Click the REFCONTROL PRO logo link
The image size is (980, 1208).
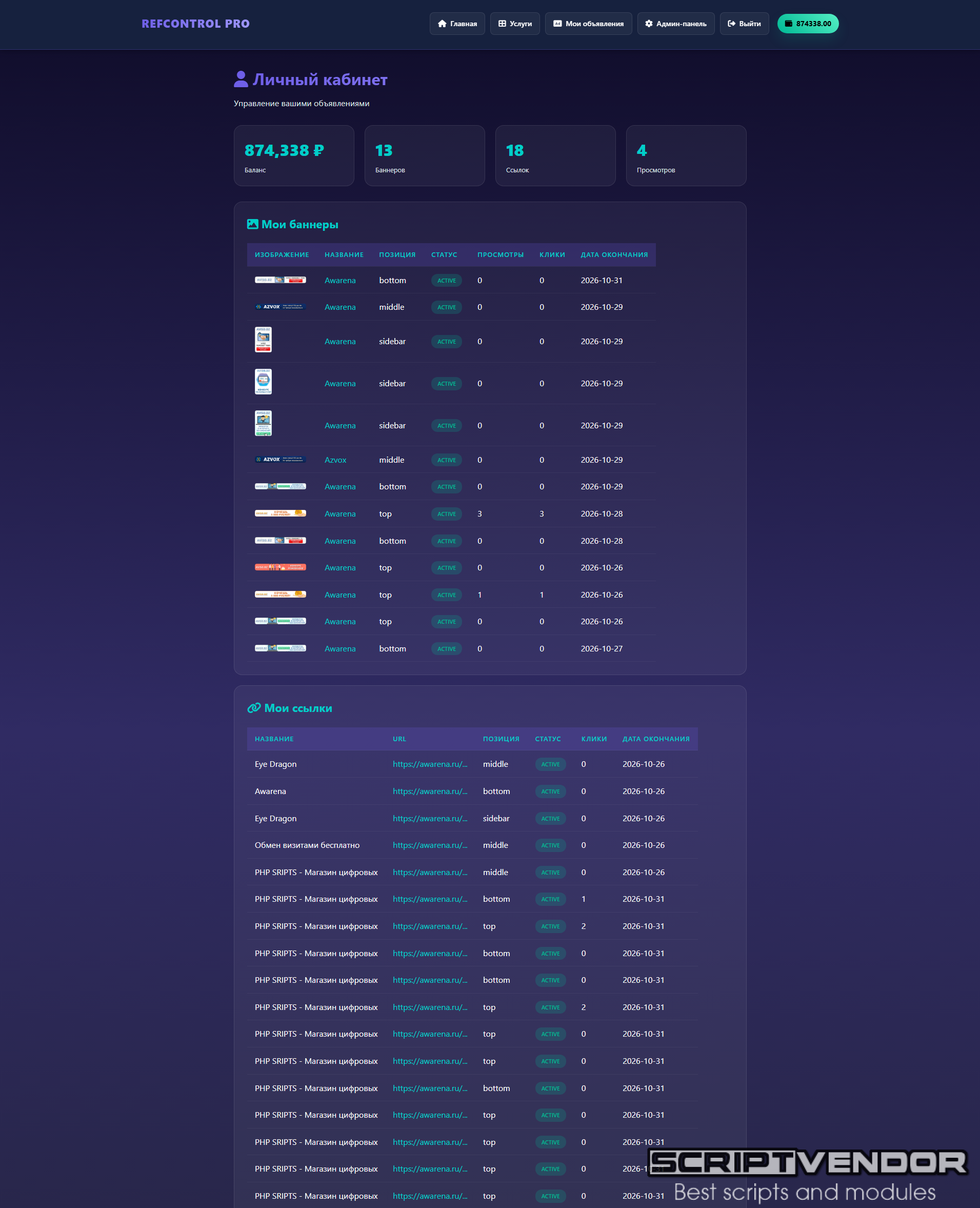pos(195,24)
